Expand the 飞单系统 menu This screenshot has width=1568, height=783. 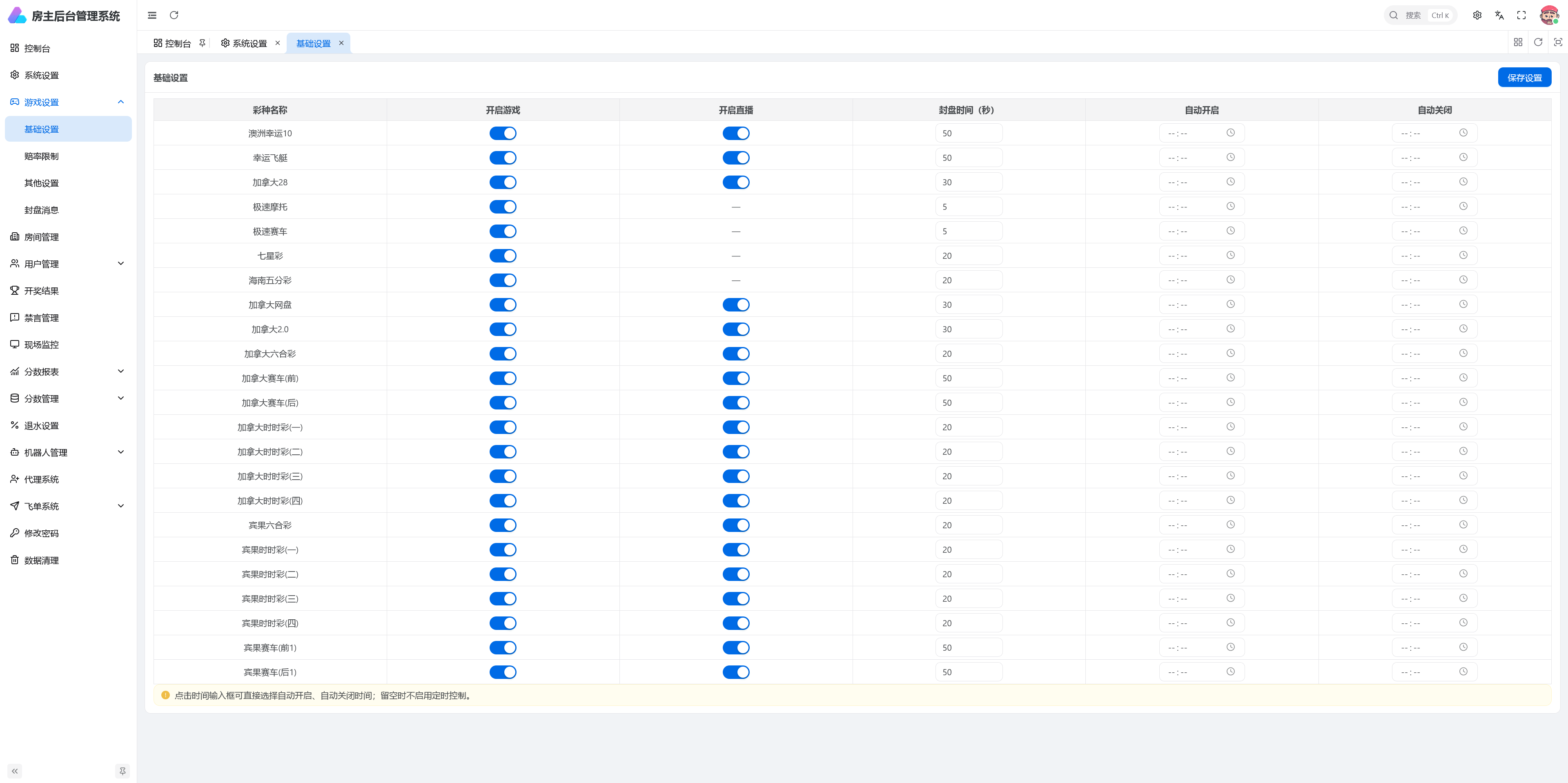(x=68, y=506)
